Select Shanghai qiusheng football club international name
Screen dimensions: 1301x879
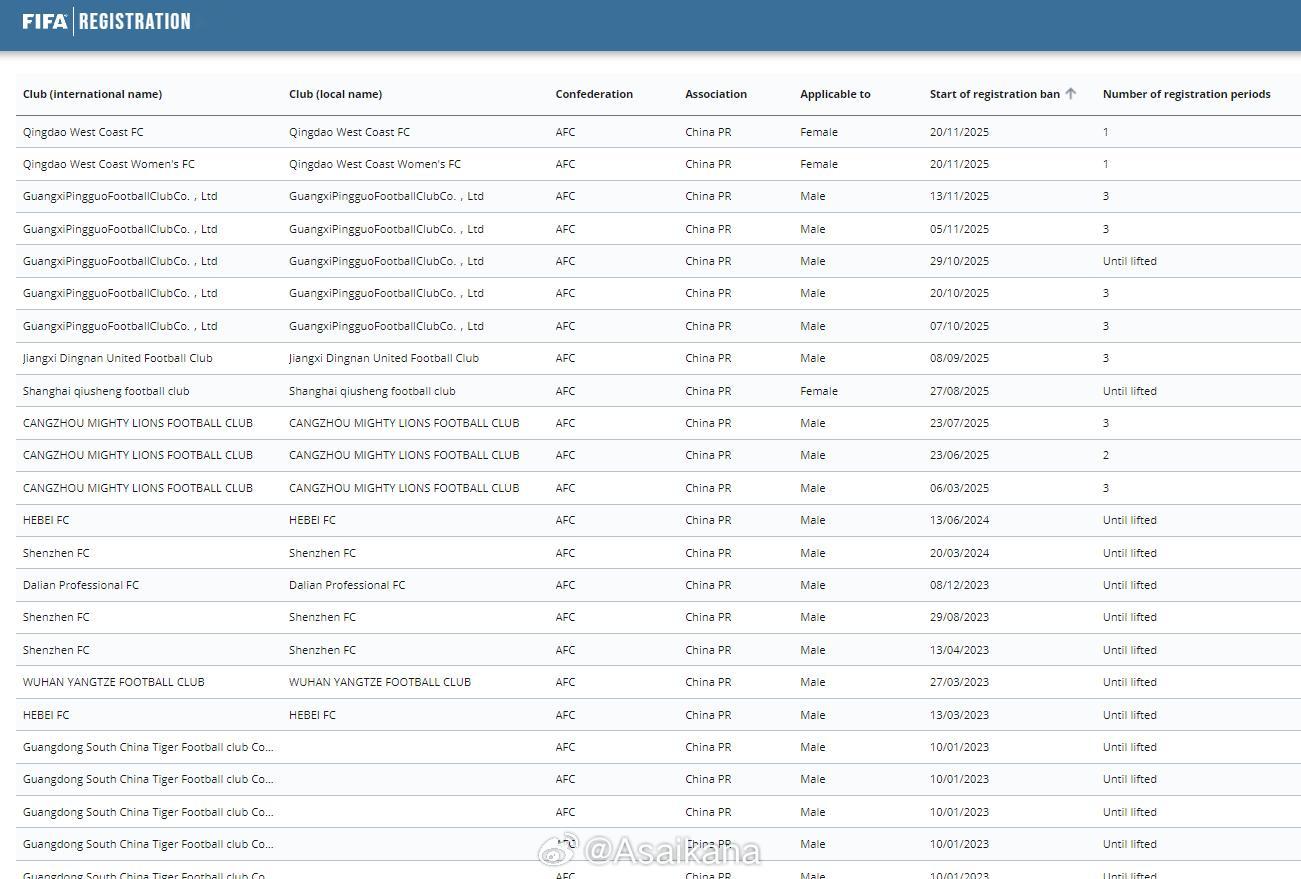click(106, 391)
